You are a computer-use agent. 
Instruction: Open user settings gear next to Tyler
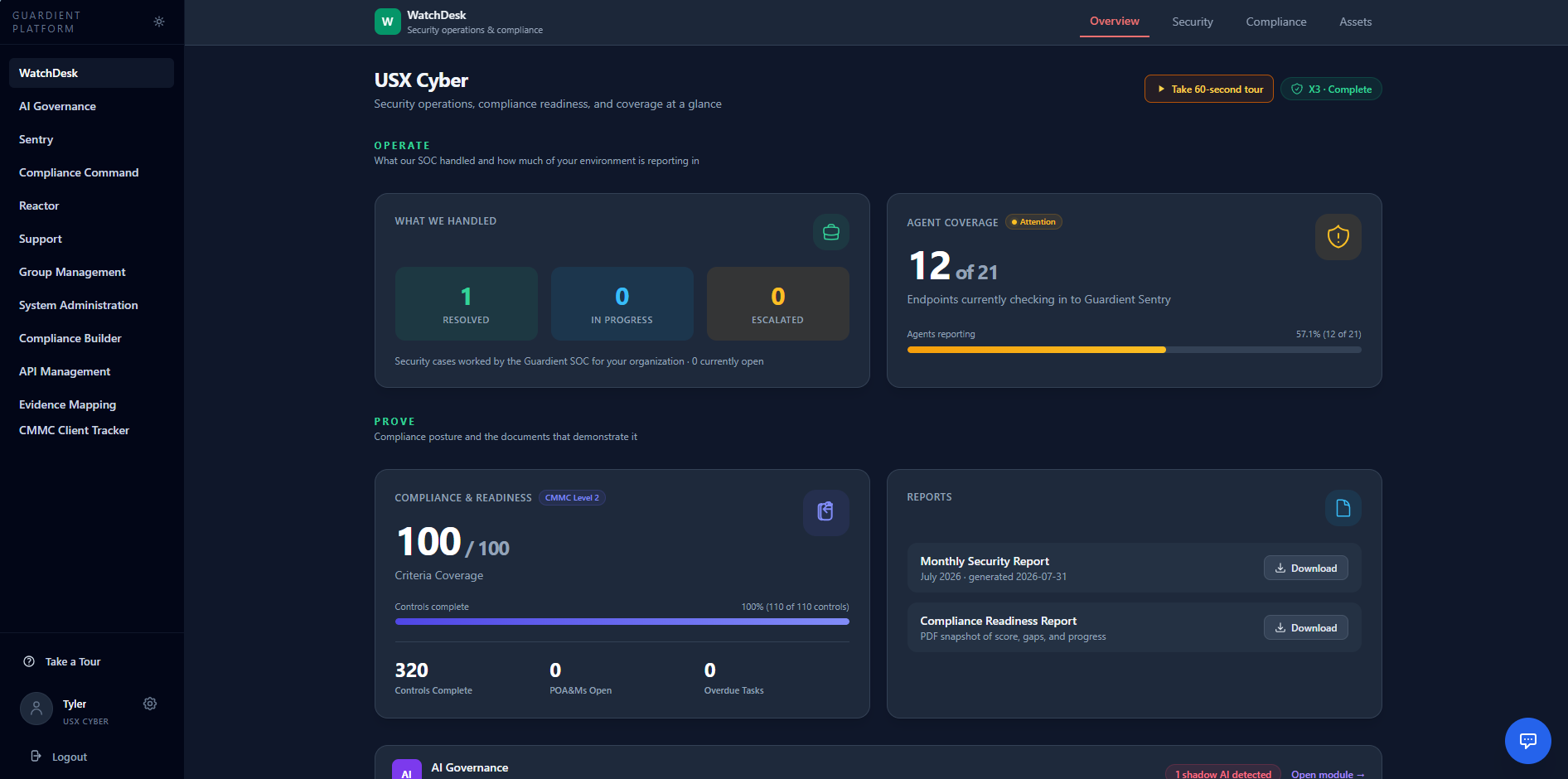point(150,704)
